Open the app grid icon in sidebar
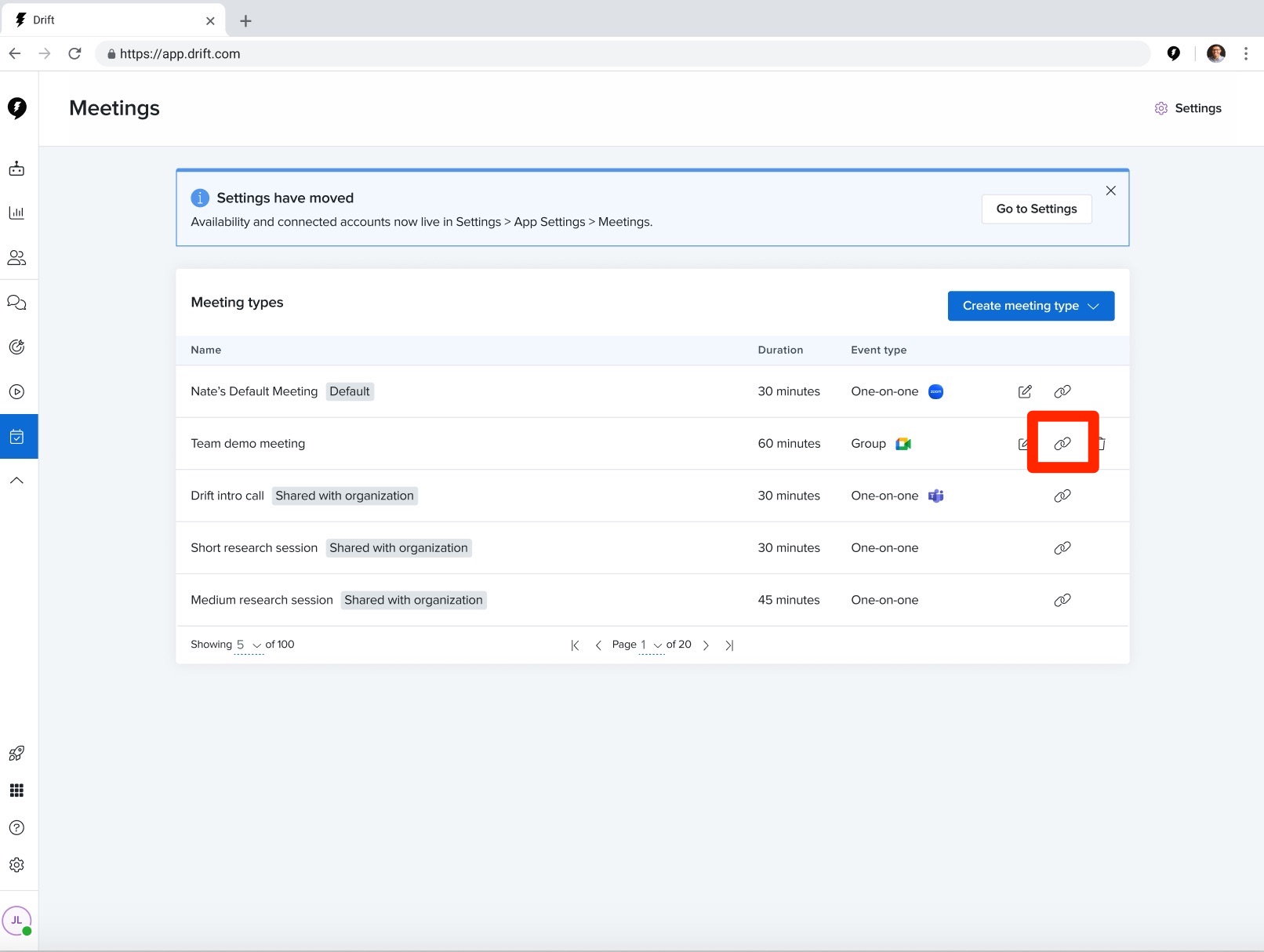The height and width of the screenshot is (952, 1264). 16,790
